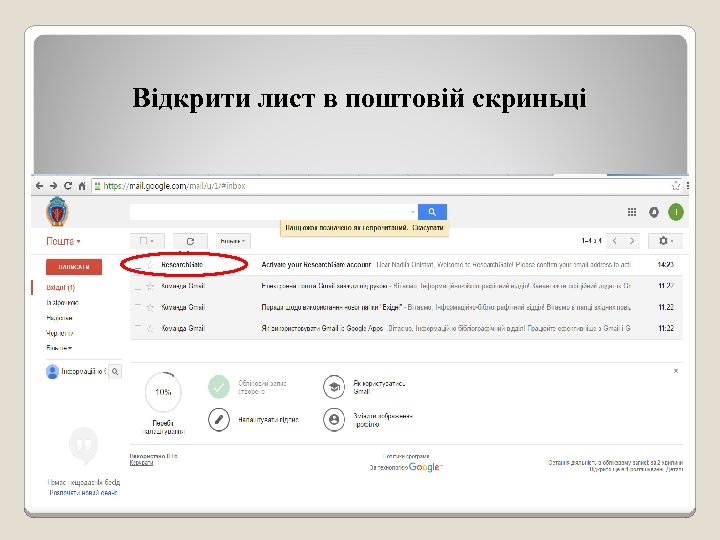720x540 pixels.
Task: Tick the checkbox of the ResearchGate email
Action: 138,265
